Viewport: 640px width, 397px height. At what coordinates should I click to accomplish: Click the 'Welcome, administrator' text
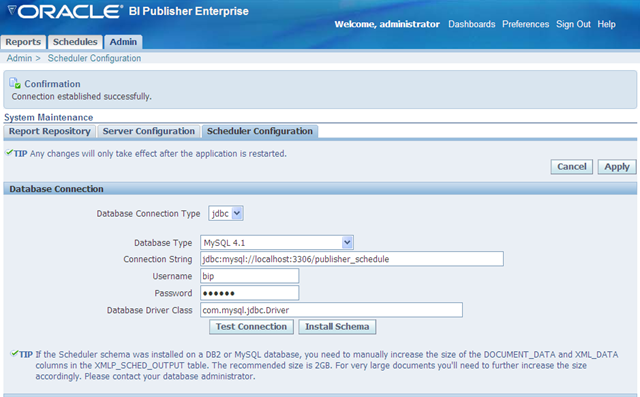coord(387,24)
